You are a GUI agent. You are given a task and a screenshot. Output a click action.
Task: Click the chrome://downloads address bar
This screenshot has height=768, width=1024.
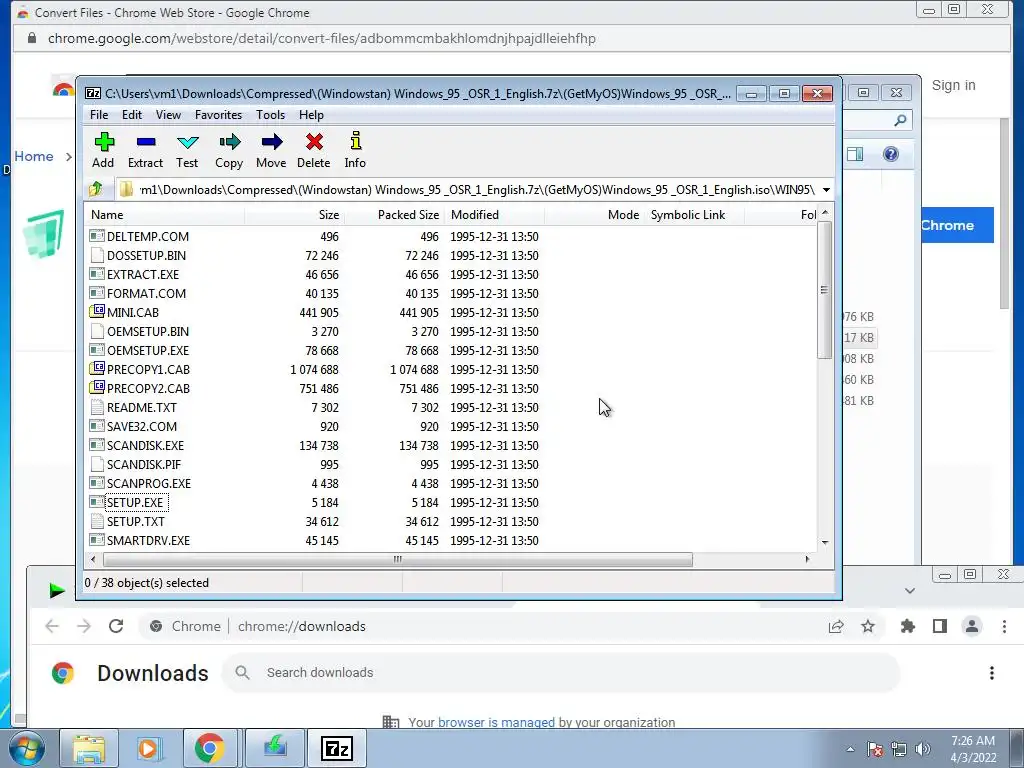302,626
